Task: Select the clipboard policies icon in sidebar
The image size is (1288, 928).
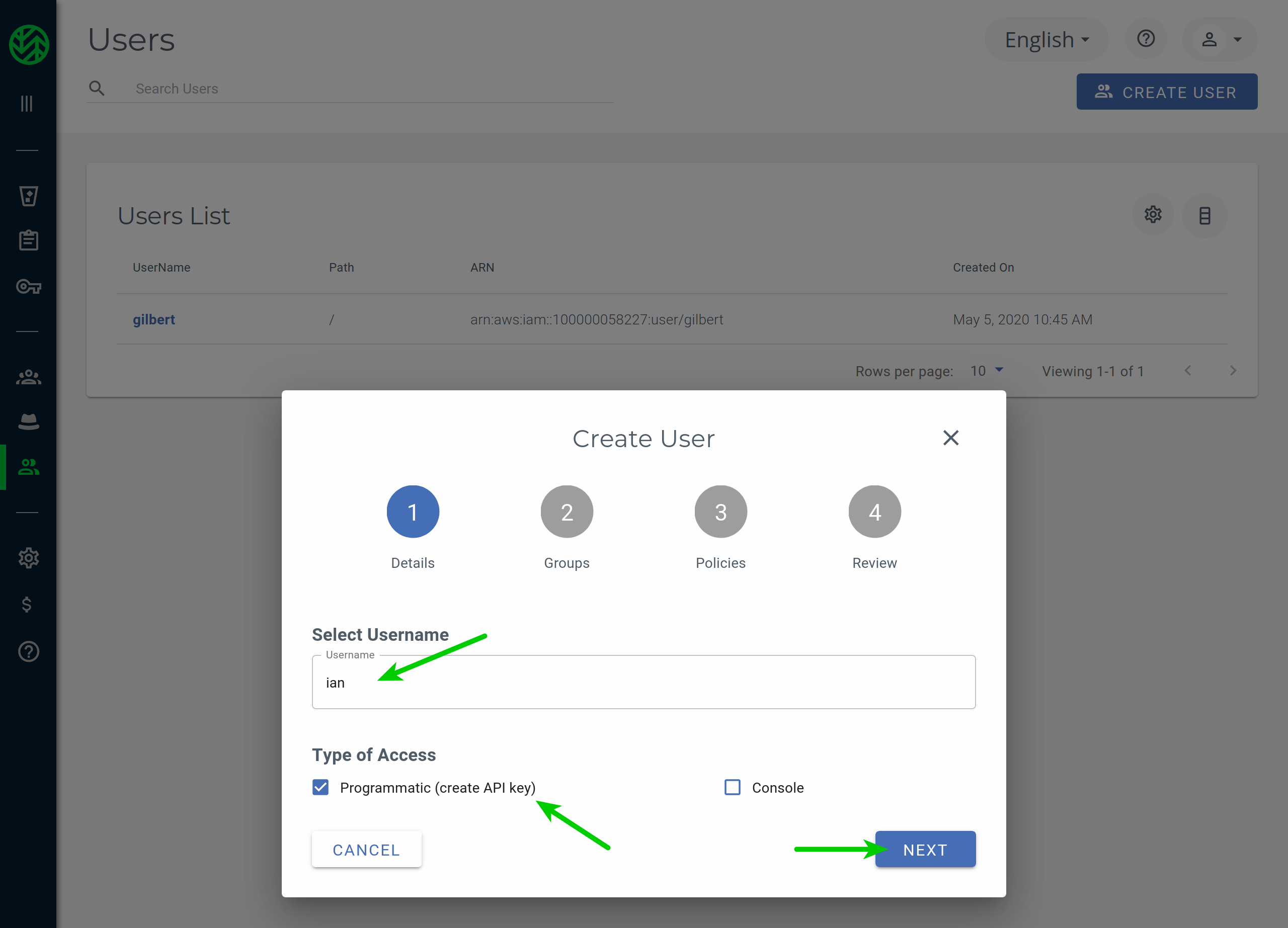Action: [28, 239]
